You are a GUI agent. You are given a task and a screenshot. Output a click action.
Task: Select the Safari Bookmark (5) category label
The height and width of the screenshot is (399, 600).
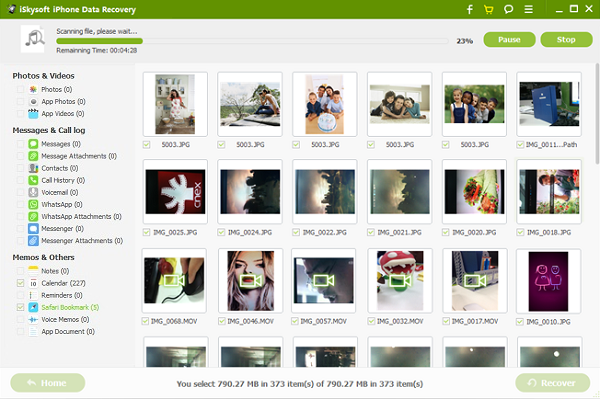pyautogui.click(x=70, y=307)
